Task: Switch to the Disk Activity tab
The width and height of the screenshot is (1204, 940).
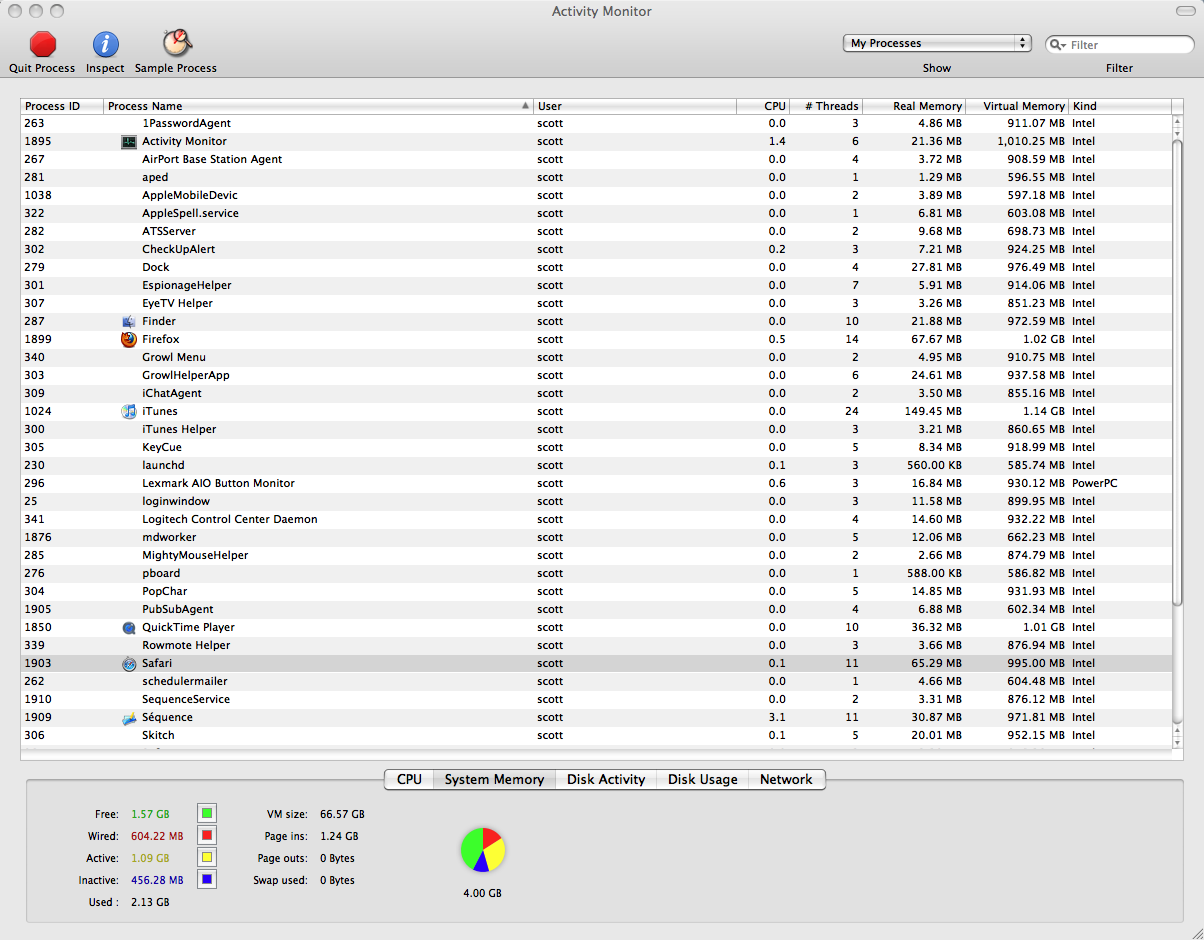Action: (606, 779)
